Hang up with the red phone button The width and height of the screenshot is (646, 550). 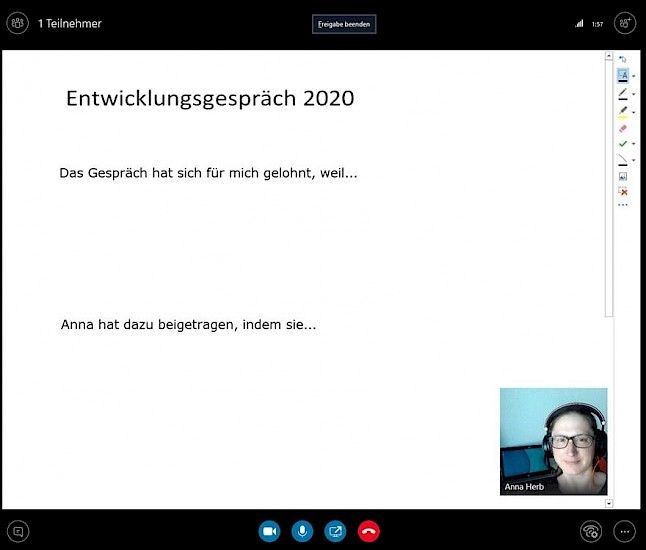[369, 531]
